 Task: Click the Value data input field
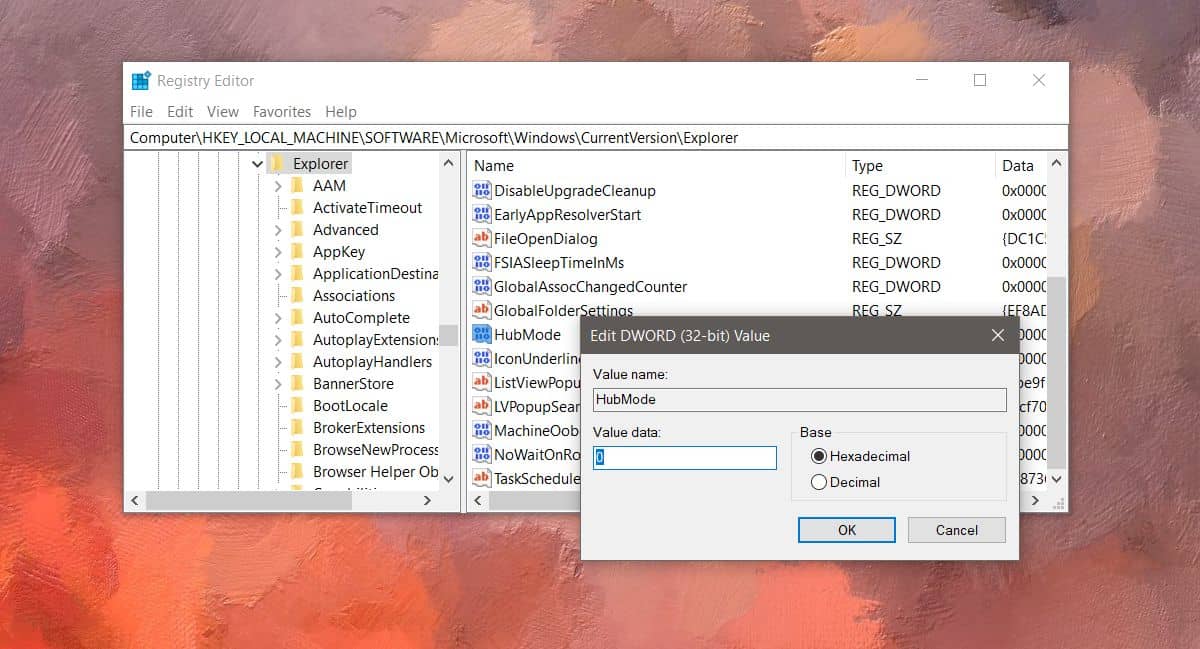pyautogui.click(x=685, y=458)
